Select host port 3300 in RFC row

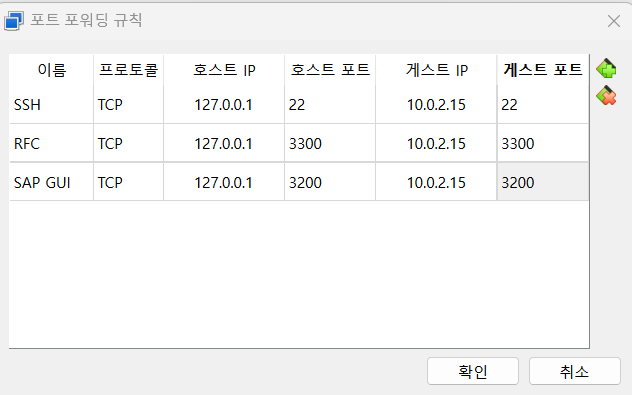coord(330,143)
